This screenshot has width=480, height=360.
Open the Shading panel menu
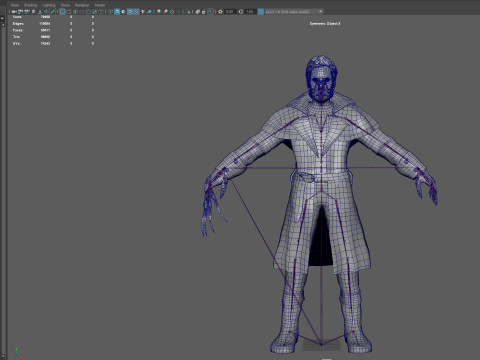[30, 5]
